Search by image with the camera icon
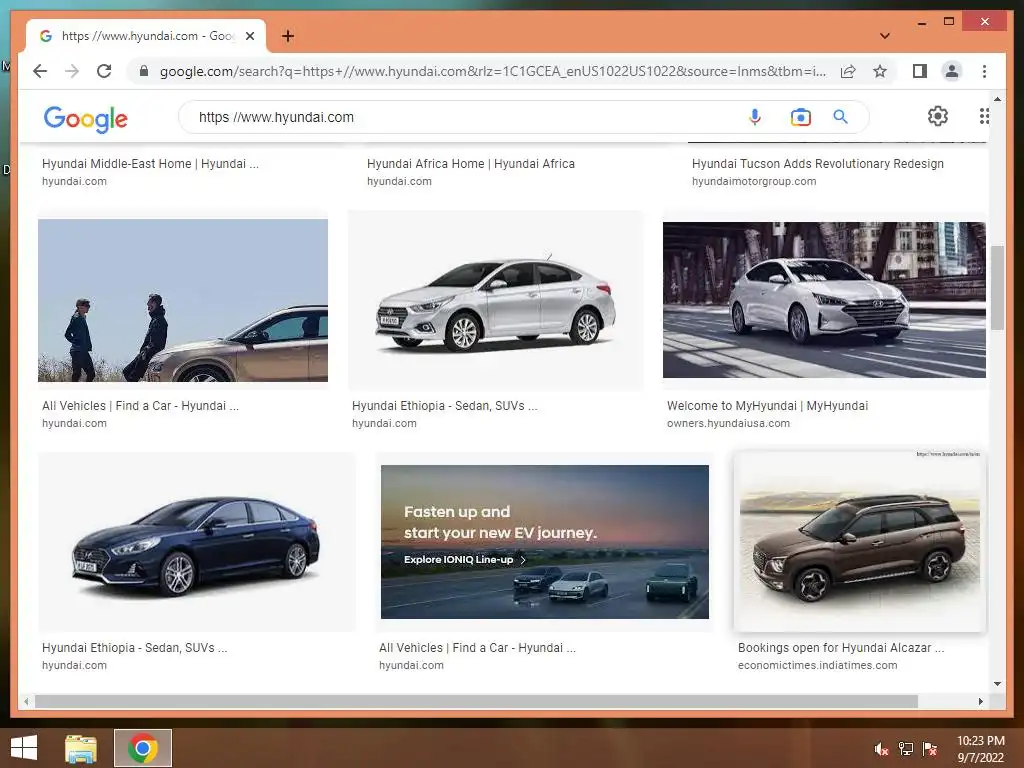Viewport: 1024px width, 768px height. click(801, 117)
